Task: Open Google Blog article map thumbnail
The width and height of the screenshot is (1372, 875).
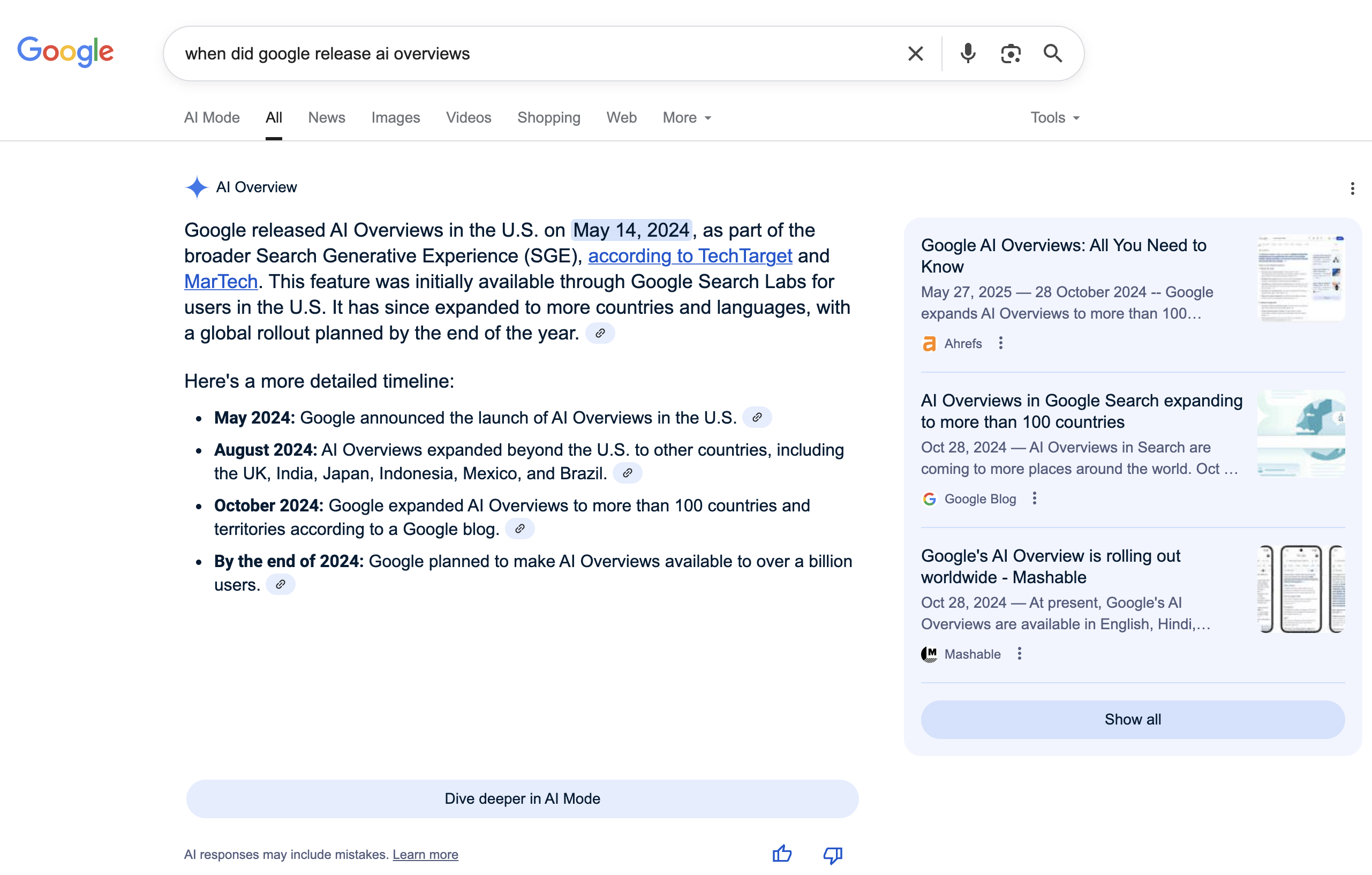Action: pos(1301,434)
